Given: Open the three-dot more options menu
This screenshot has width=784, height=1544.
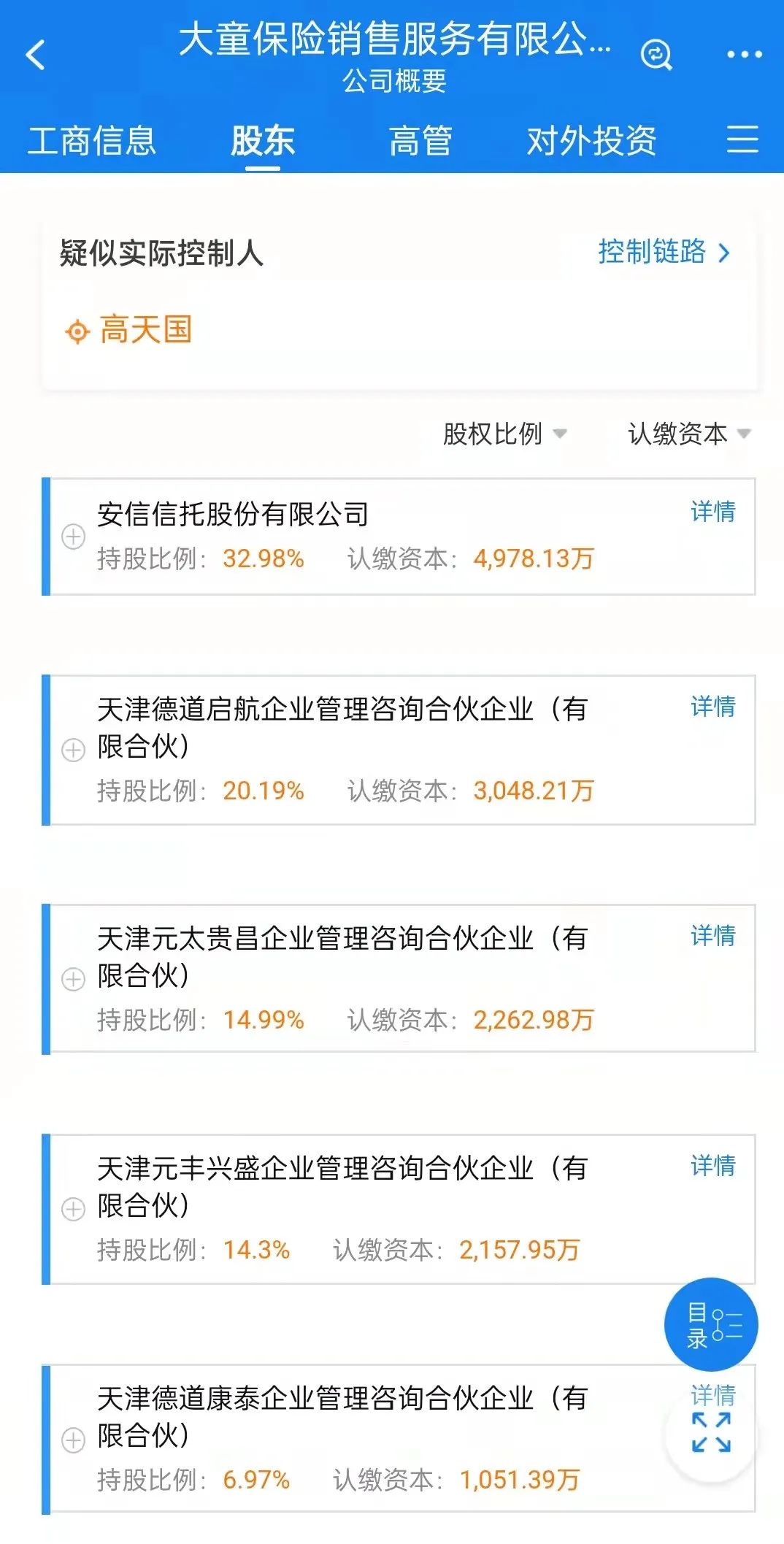Looking at the screenshot, I should click(x=744, y=55).
